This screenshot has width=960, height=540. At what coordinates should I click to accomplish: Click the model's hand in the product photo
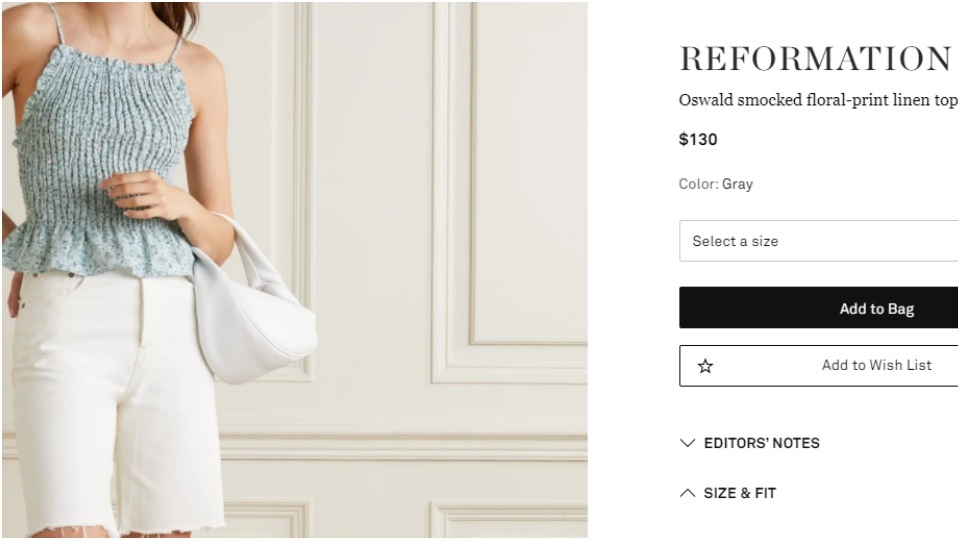coord(144,195)
